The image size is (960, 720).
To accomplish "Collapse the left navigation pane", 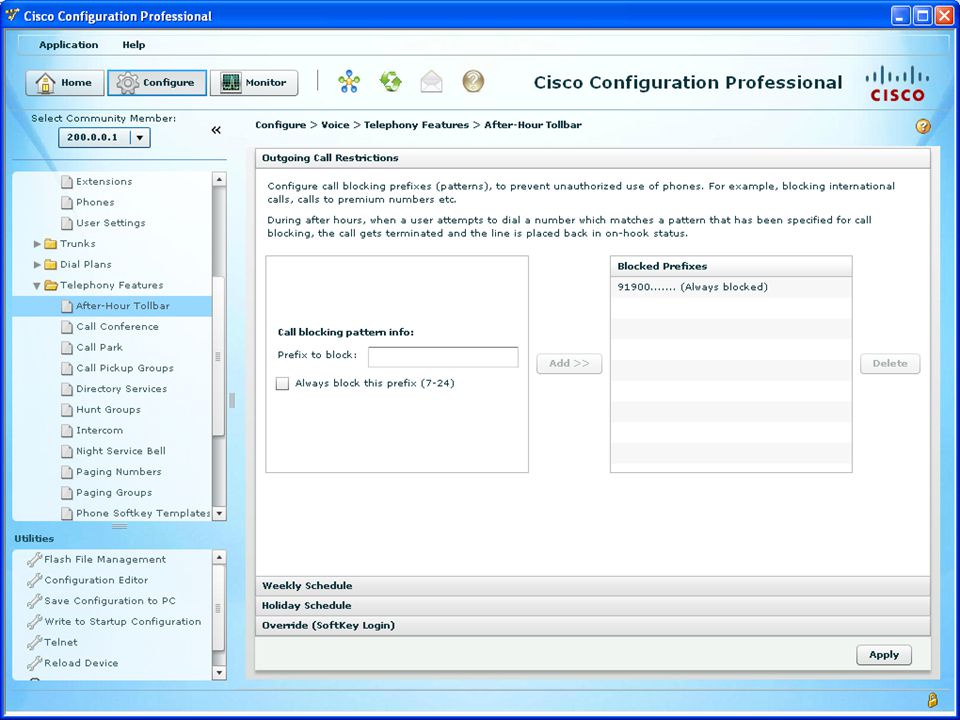I will (216, 130).
